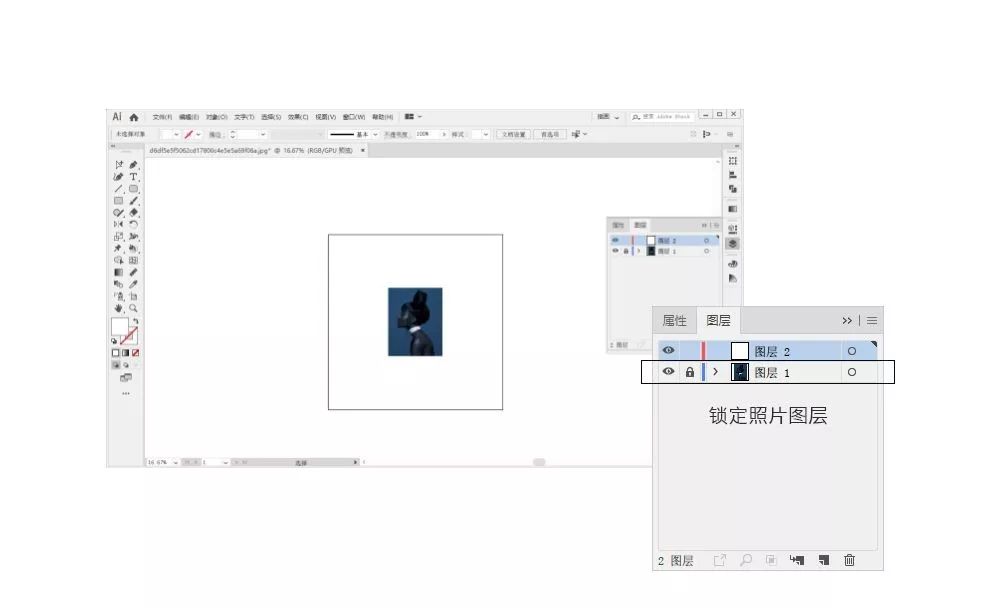Switch to the 属性 tab in enlarged panel
The height and width of the screenshot is (608, 1000).
[x=675, y=321]
